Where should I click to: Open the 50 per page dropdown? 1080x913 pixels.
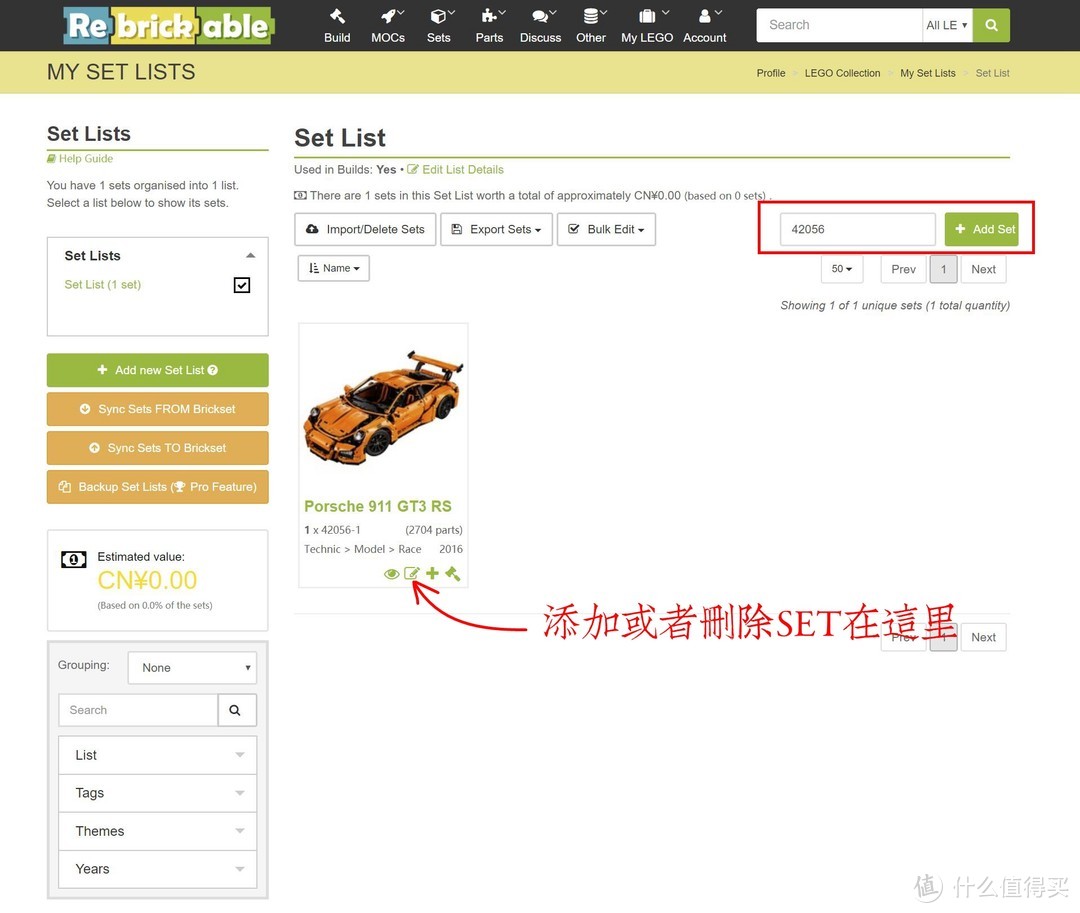pos(841,269)
